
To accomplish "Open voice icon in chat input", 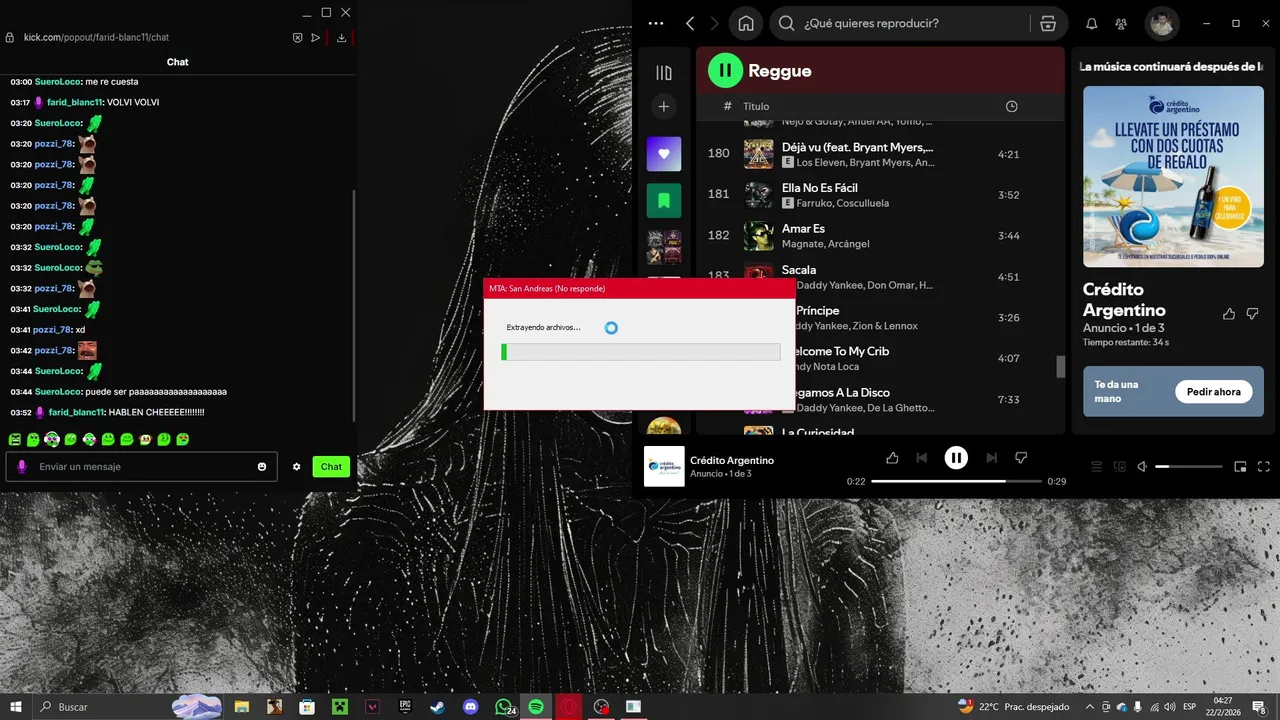I will pyautogui.click(x=22, y=467).
